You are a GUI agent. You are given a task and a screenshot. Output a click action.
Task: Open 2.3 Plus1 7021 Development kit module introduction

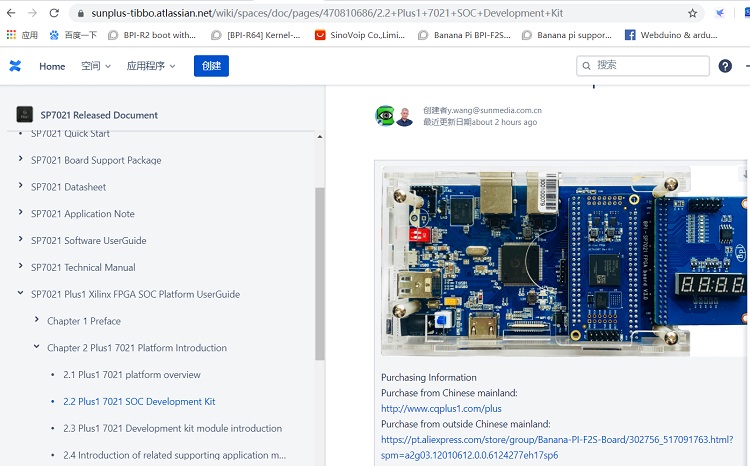(172, 428)
